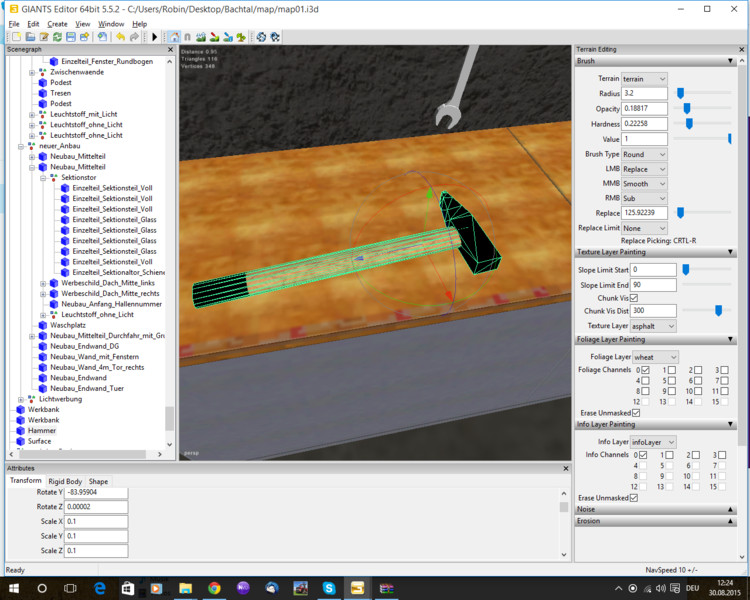Click the New scene toolbar icon

(x=15, y=37)
